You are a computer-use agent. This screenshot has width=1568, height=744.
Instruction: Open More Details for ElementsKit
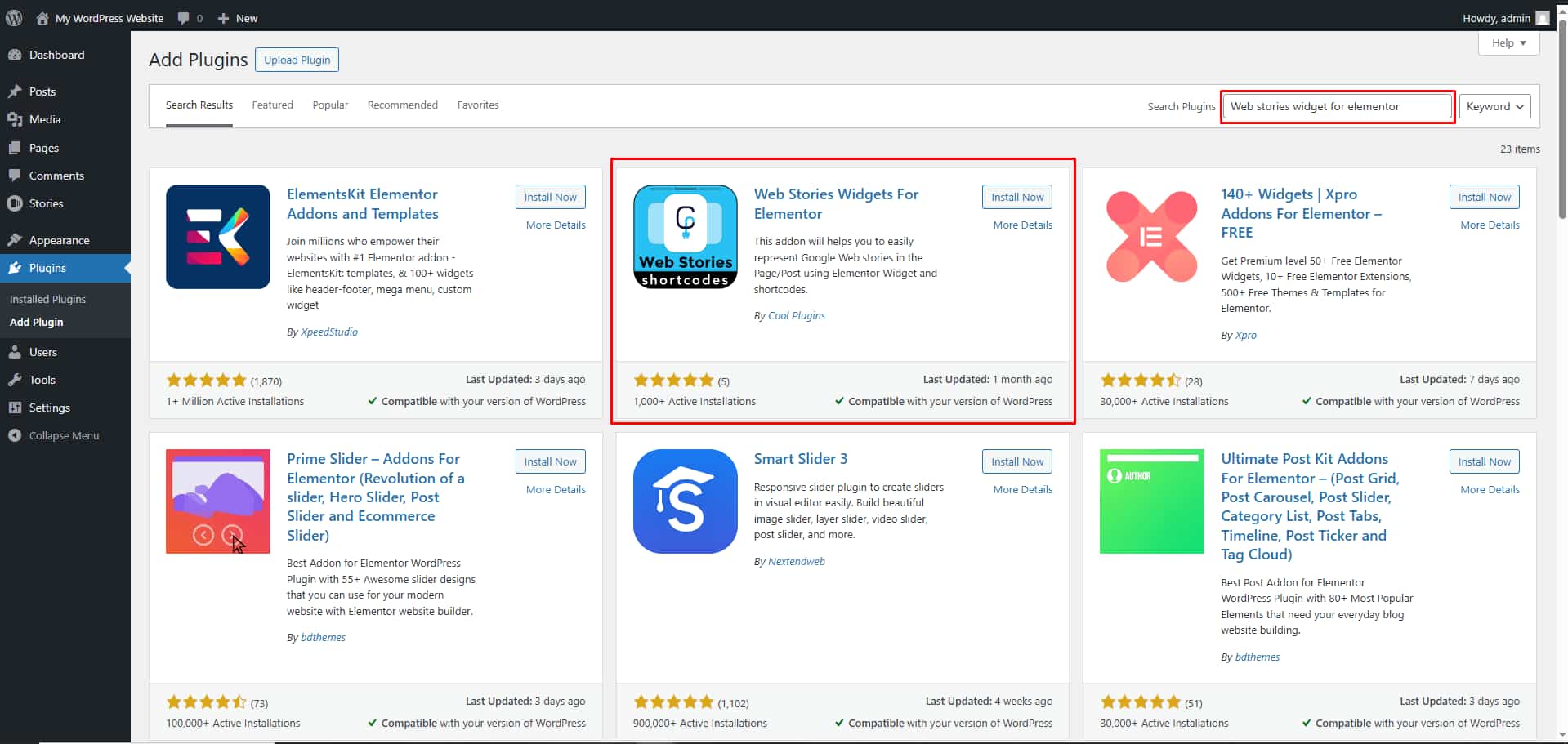[556, 225]
